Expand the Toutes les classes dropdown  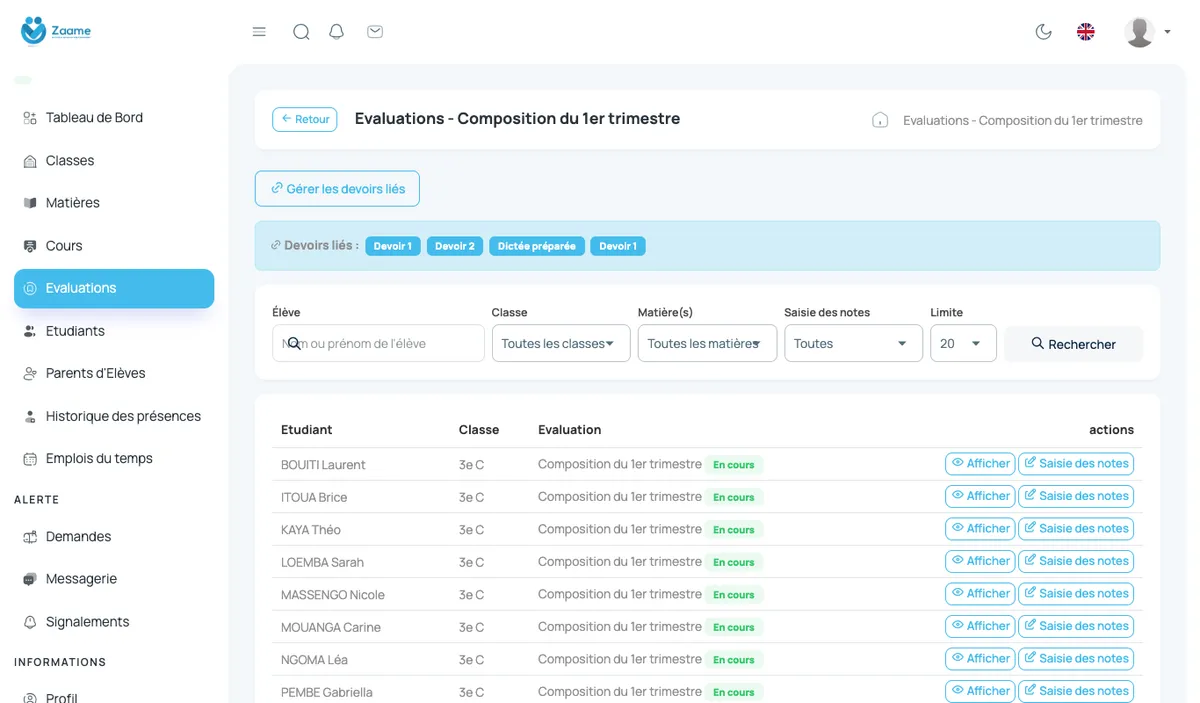click(561, 343)
